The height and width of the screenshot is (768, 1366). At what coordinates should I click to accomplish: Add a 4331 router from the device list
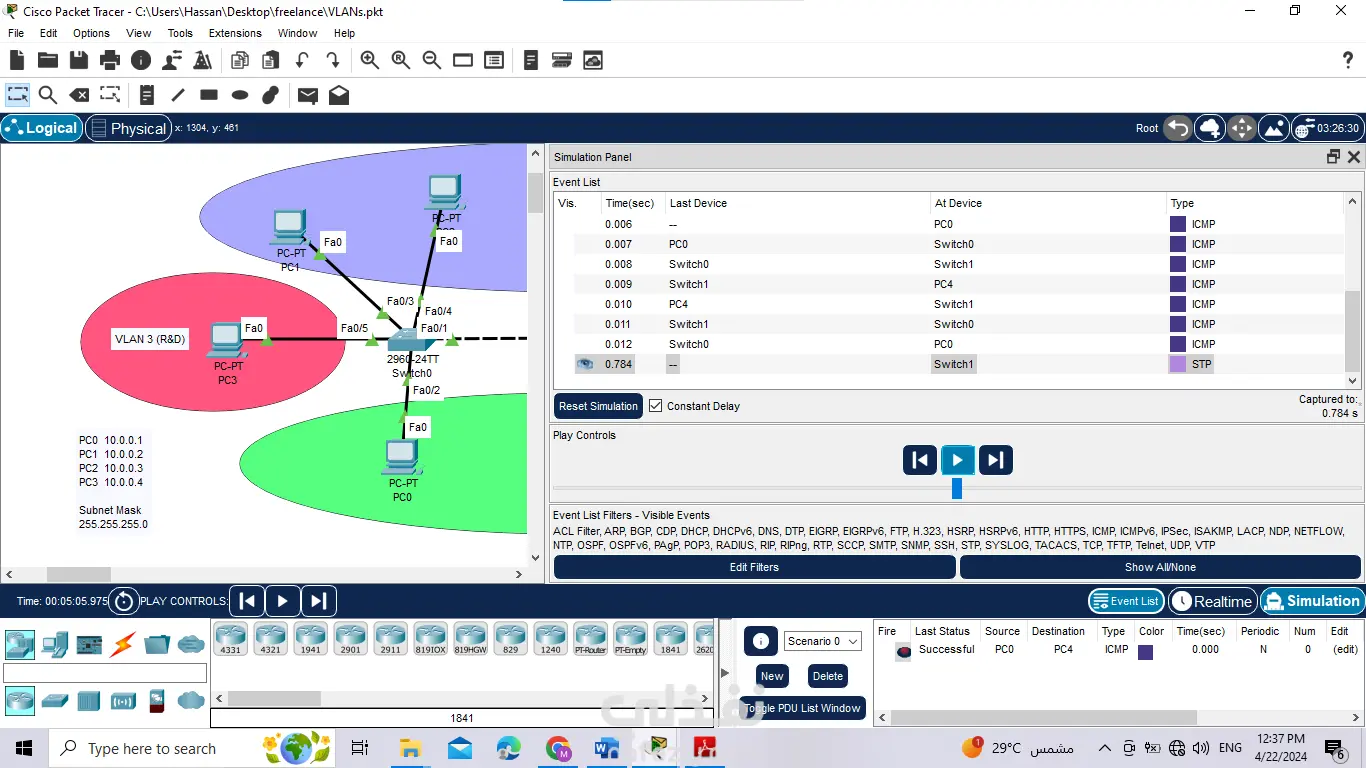pyautogui.click(x=230, y=638)
